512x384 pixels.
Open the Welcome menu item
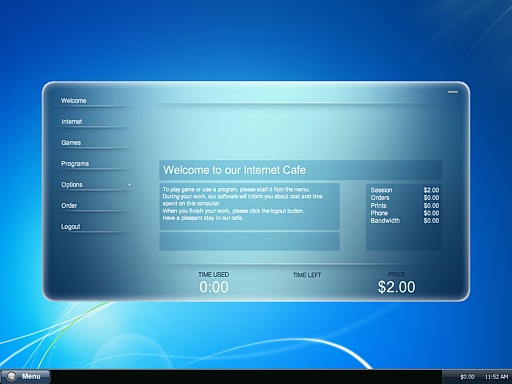74,101
